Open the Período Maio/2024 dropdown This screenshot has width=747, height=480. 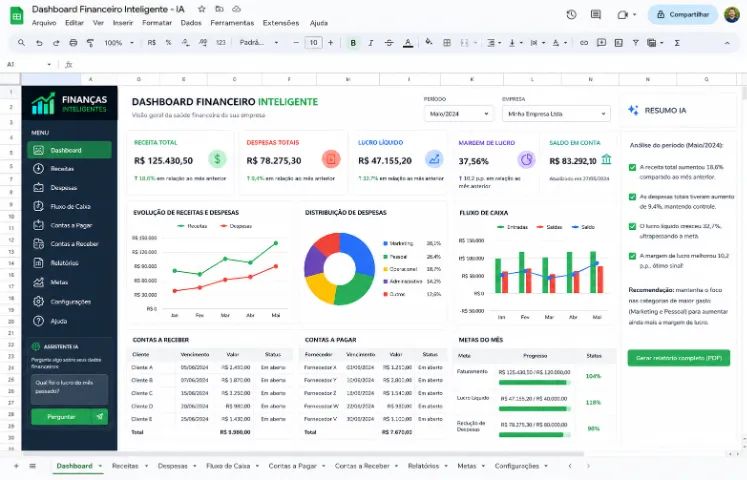pos(458,114)
